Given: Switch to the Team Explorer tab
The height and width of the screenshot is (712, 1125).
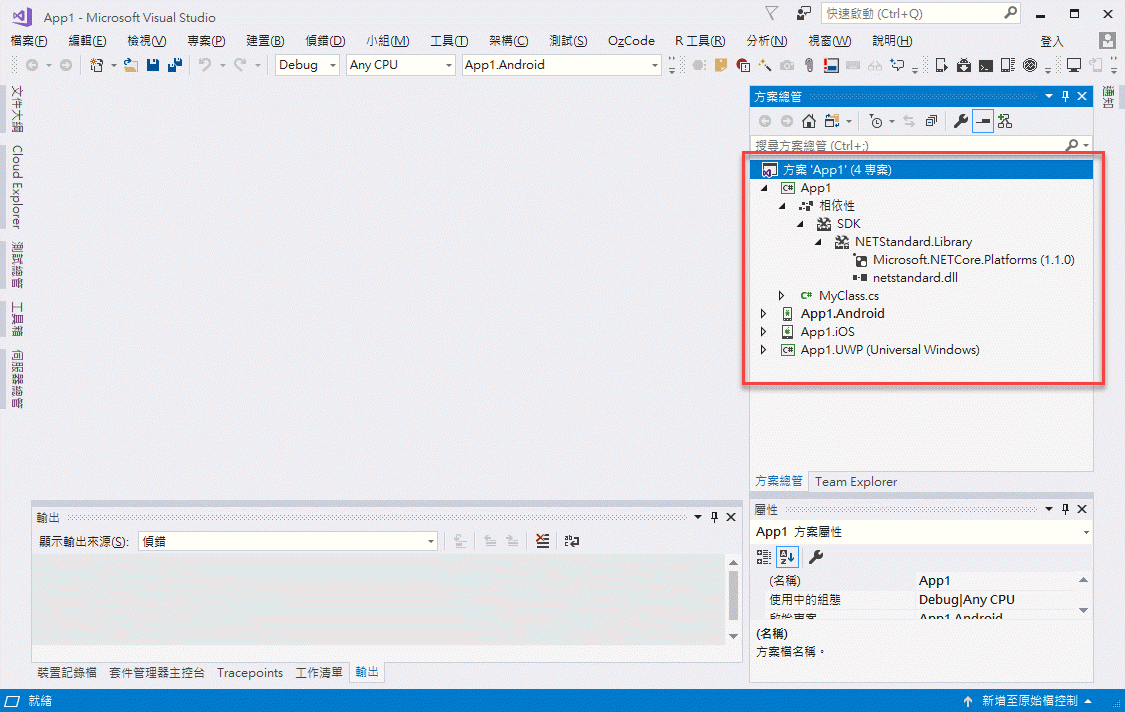Looking at the screenshot, I should [x=856, y=482].
